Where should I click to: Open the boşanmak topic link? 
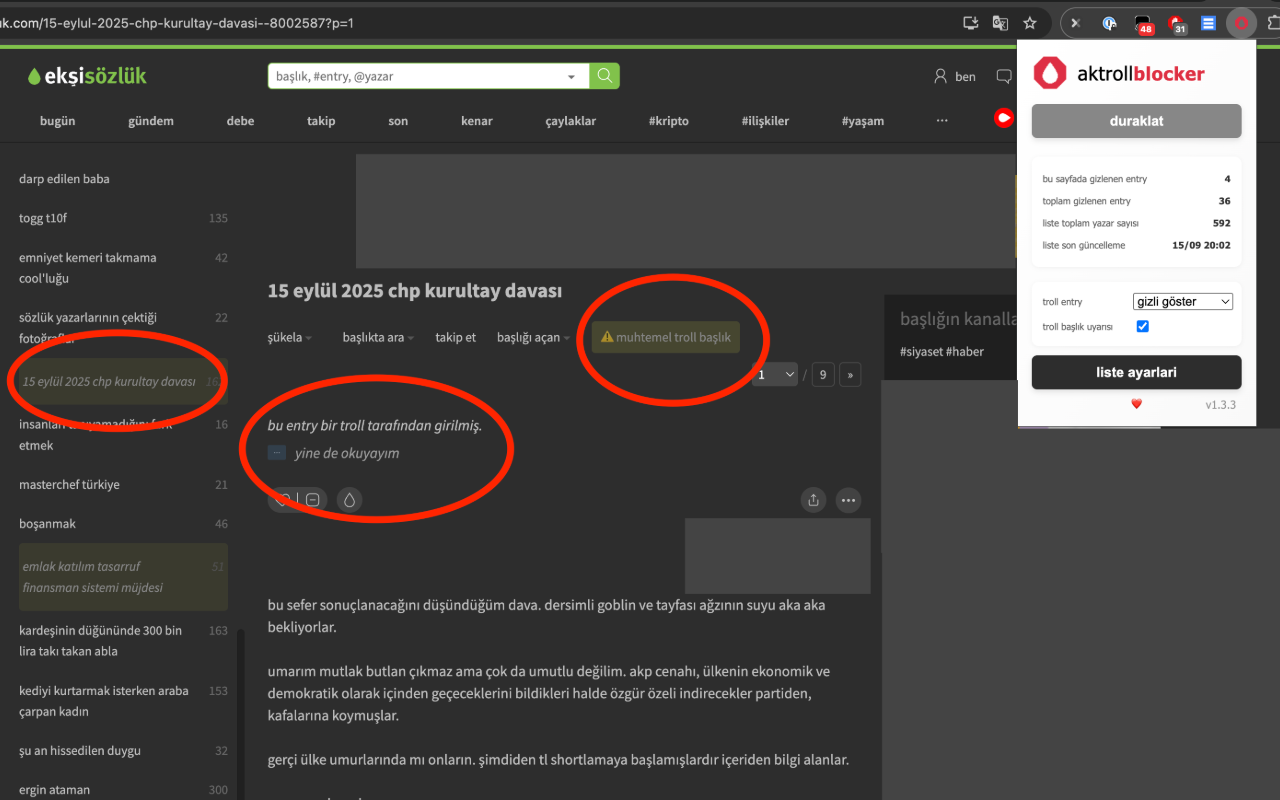(x=48, y=523)
